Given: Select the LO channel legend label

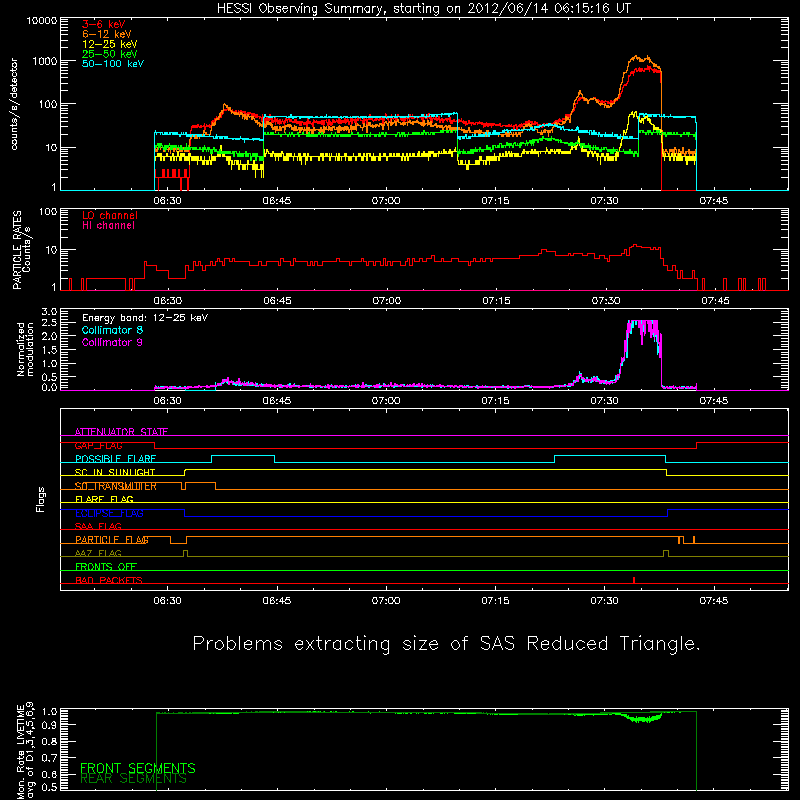Looking at the screenshot, I should [x=110, y=215].
